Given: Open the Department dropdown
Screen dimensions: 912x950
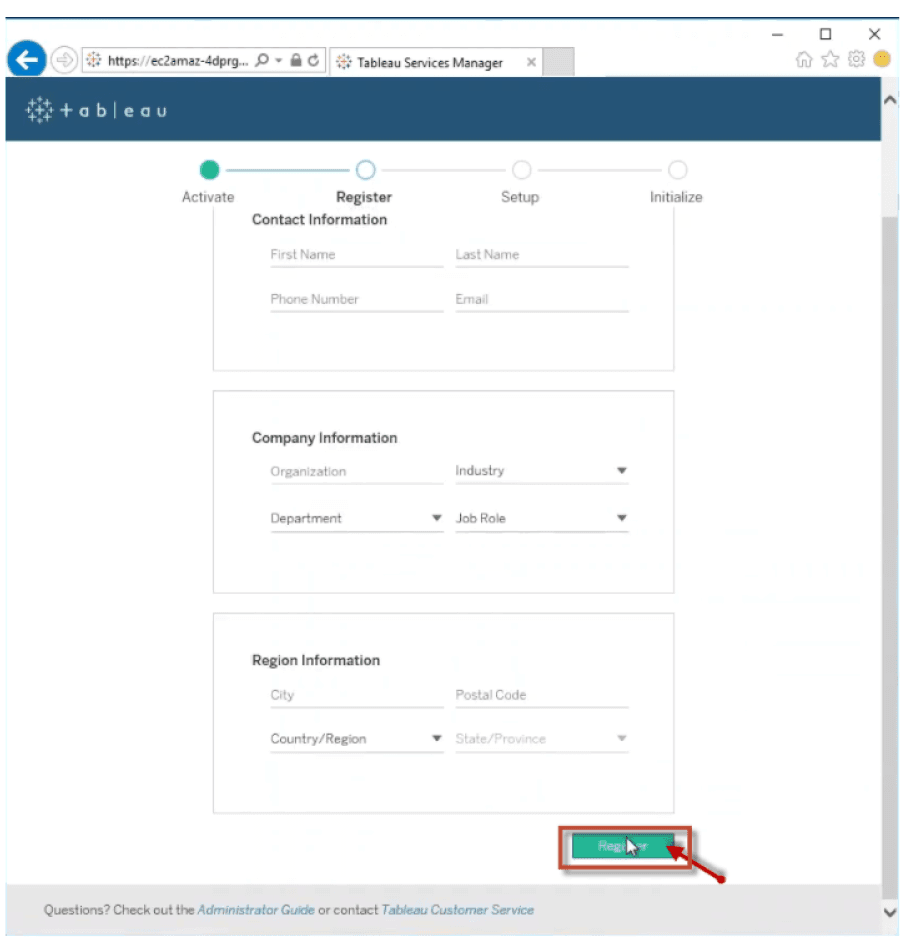Looking at the screenshot, I should tap(356, 518).
